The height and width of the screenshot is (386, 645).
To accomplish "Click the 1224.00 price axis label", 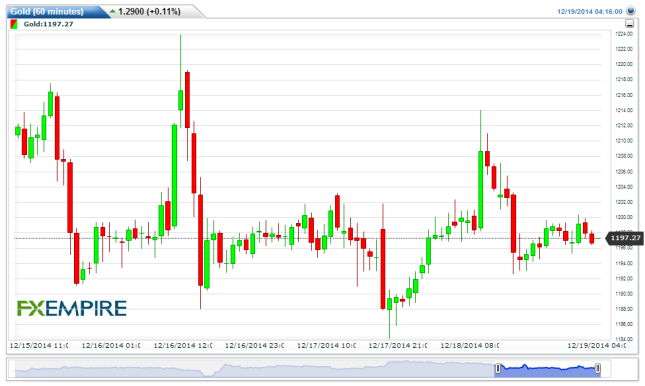I will 624,34.
